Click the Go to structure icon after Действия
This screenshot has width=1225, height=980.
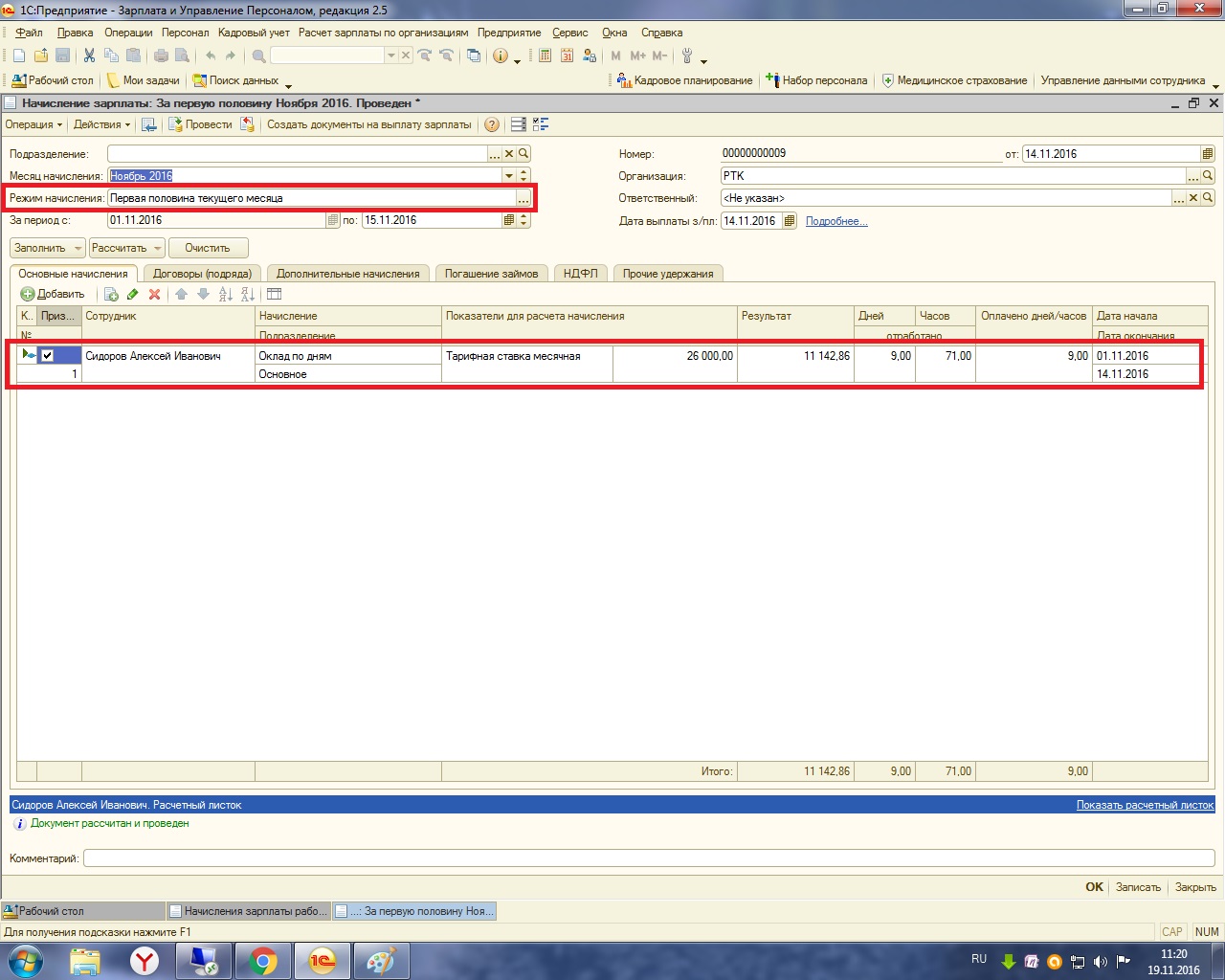point(148,124)
